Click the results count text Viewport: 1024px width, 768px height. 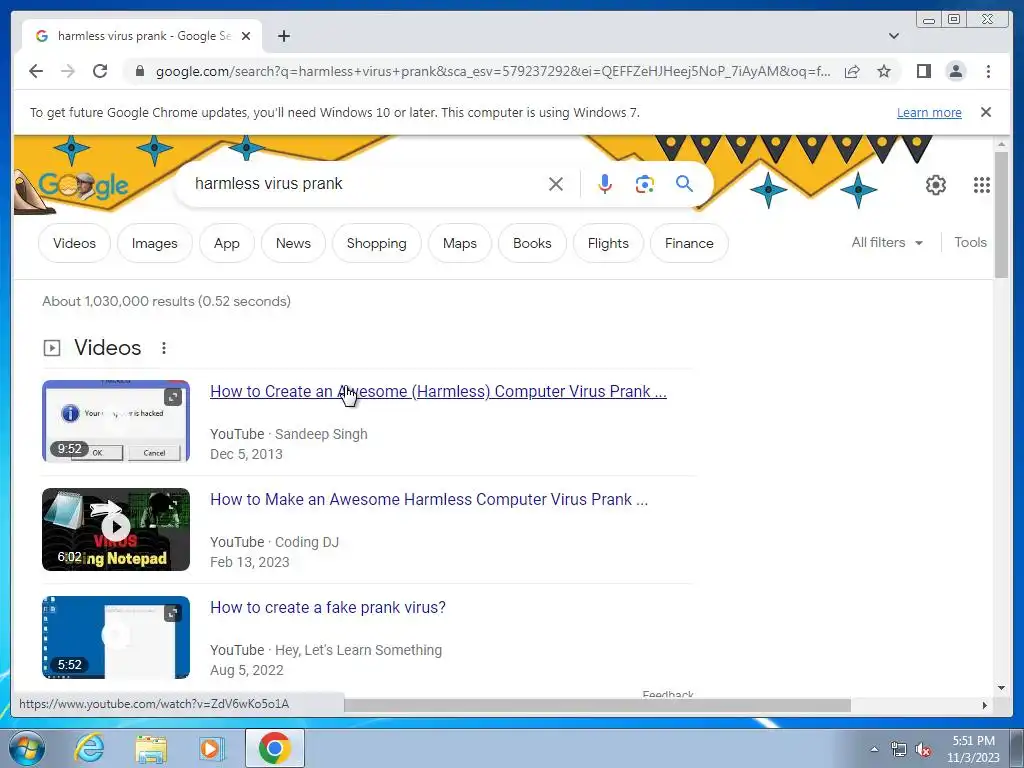167,301
